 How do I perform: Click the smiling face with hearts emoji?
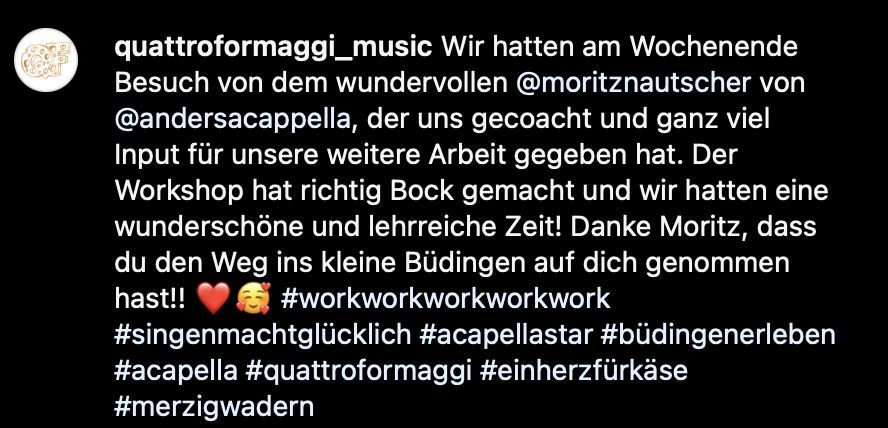254,299
